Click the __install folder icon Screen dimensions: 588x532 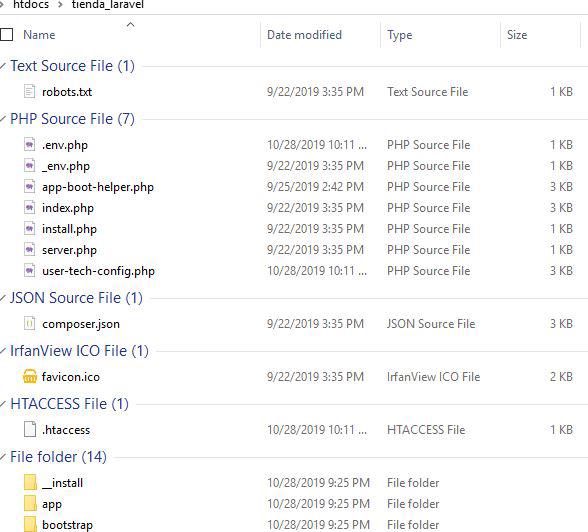pyautogui.click(x=30, y=482)
